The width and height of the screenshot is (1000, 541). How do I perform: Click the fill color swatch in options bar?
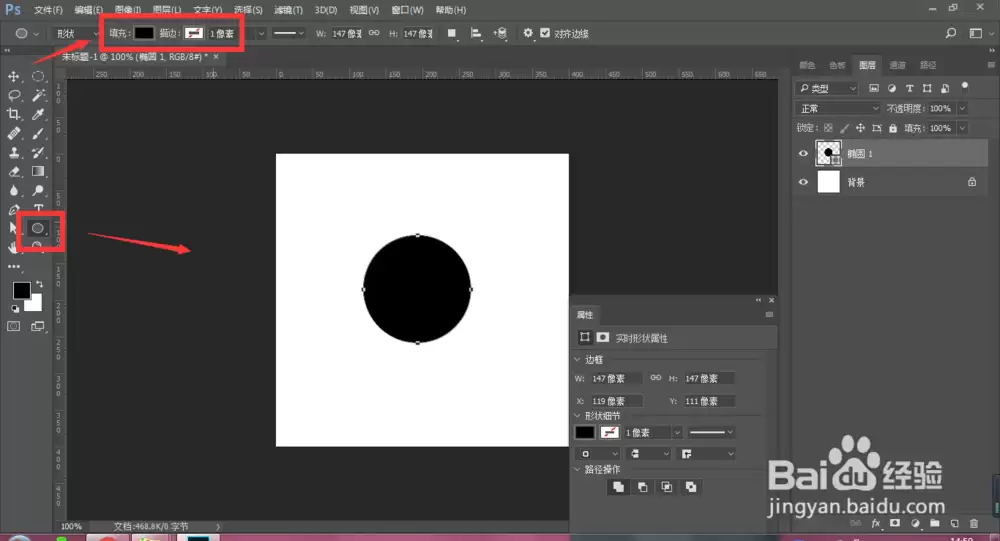[143, 33]
